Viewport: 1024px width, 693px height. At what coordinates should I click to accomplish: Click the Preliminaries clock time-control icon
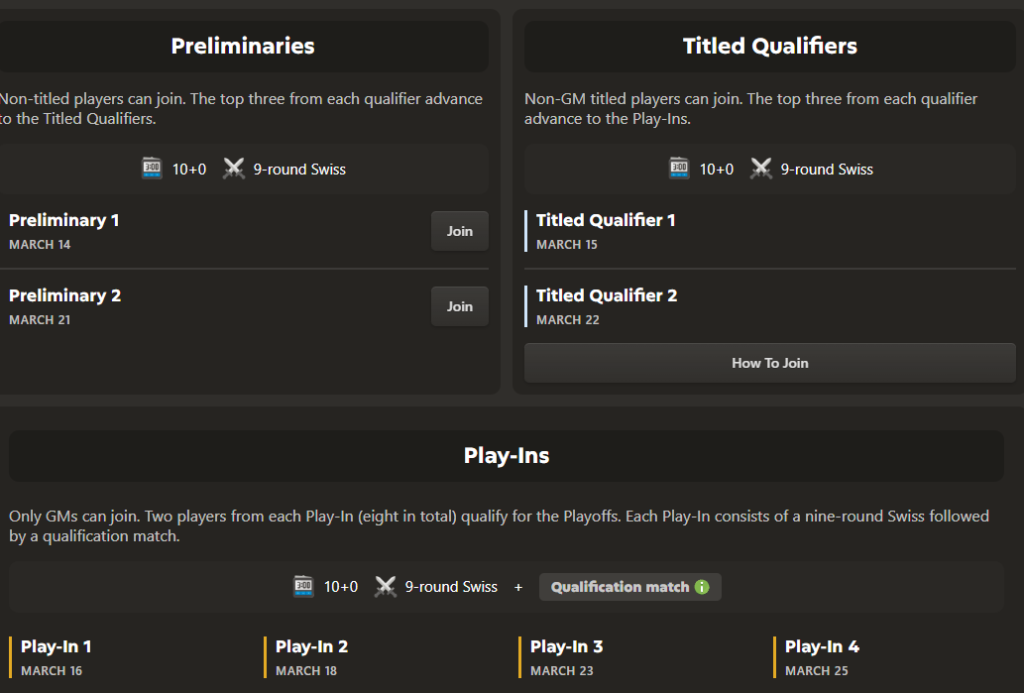tap(152, 169)
